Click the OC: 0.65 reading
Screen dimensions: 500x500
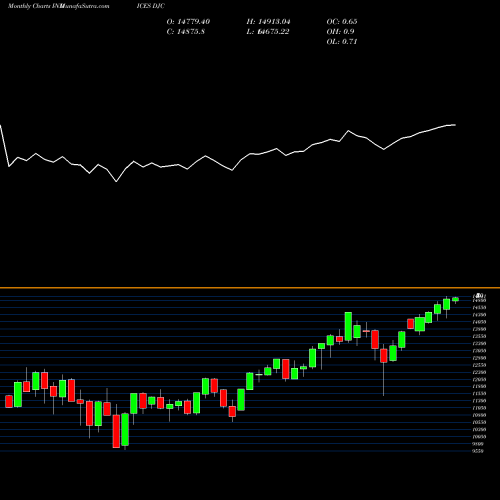tap(342, 22)
